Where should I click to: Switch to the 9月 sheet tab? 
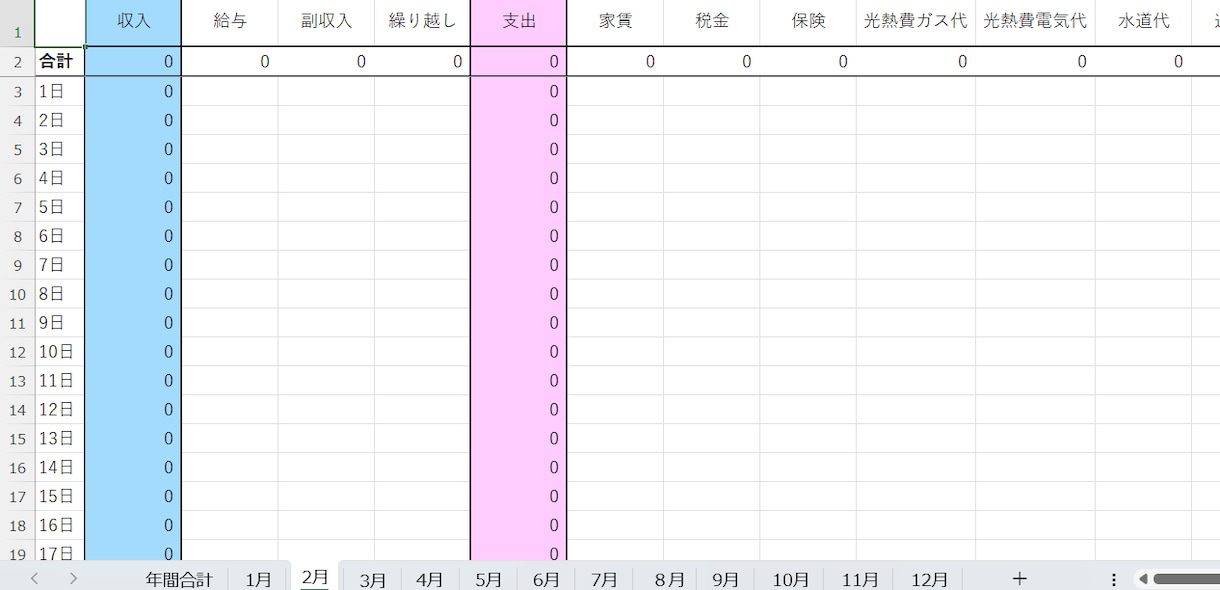(726, 580)
